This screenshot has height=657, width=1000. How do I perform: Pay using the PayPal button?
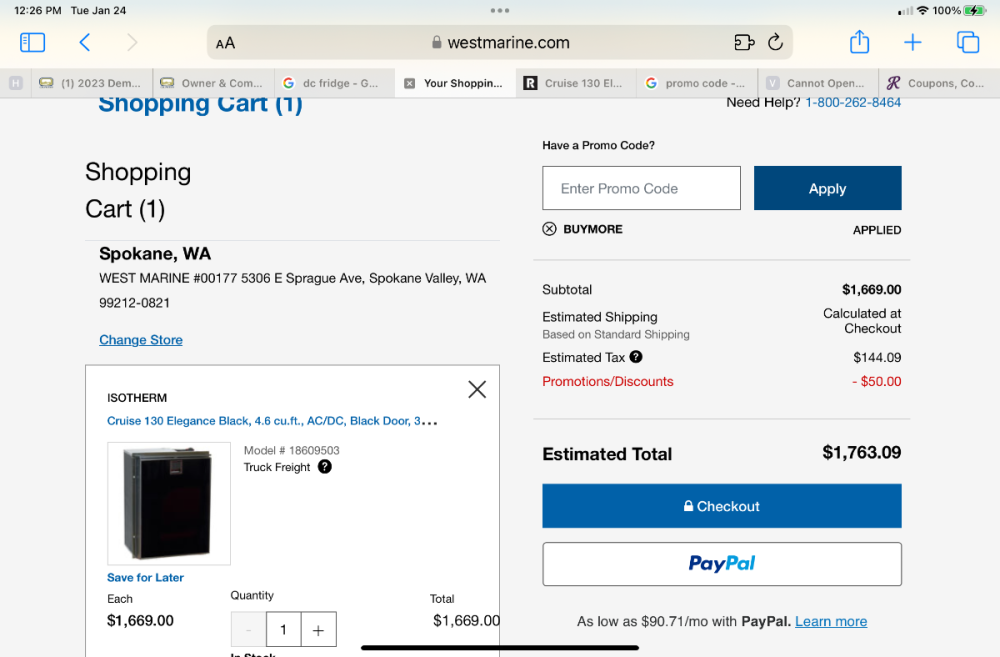(x=721, y=564)
